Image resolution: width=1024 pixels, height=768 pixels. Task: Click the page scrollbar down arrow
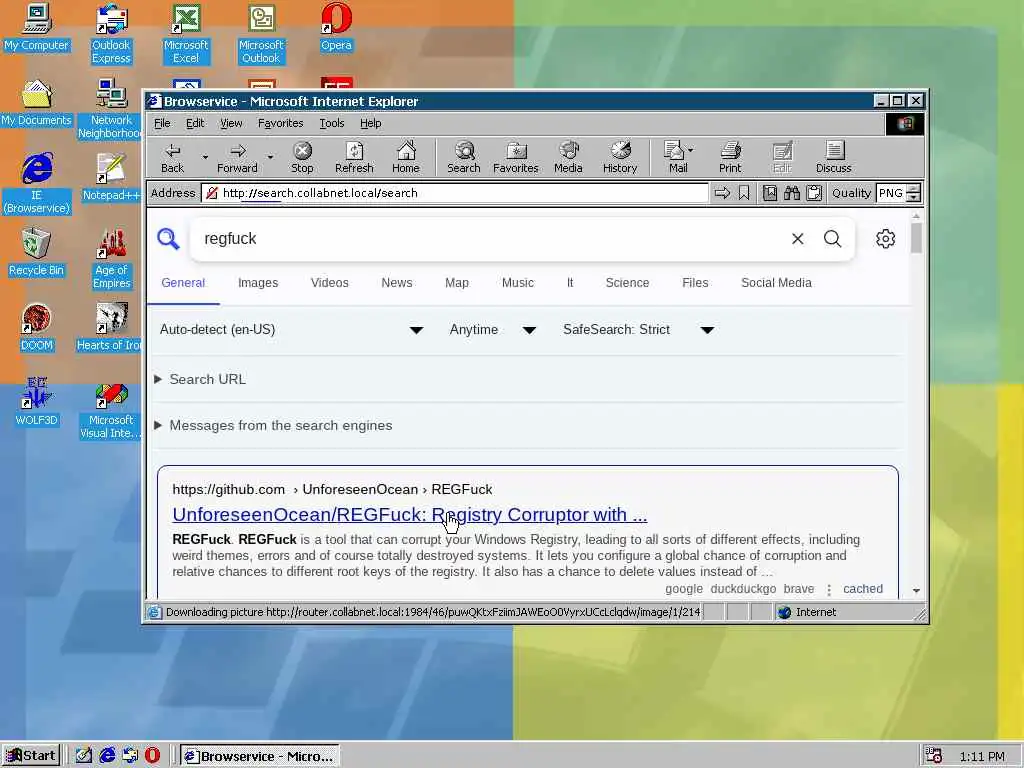coord(916,590)
